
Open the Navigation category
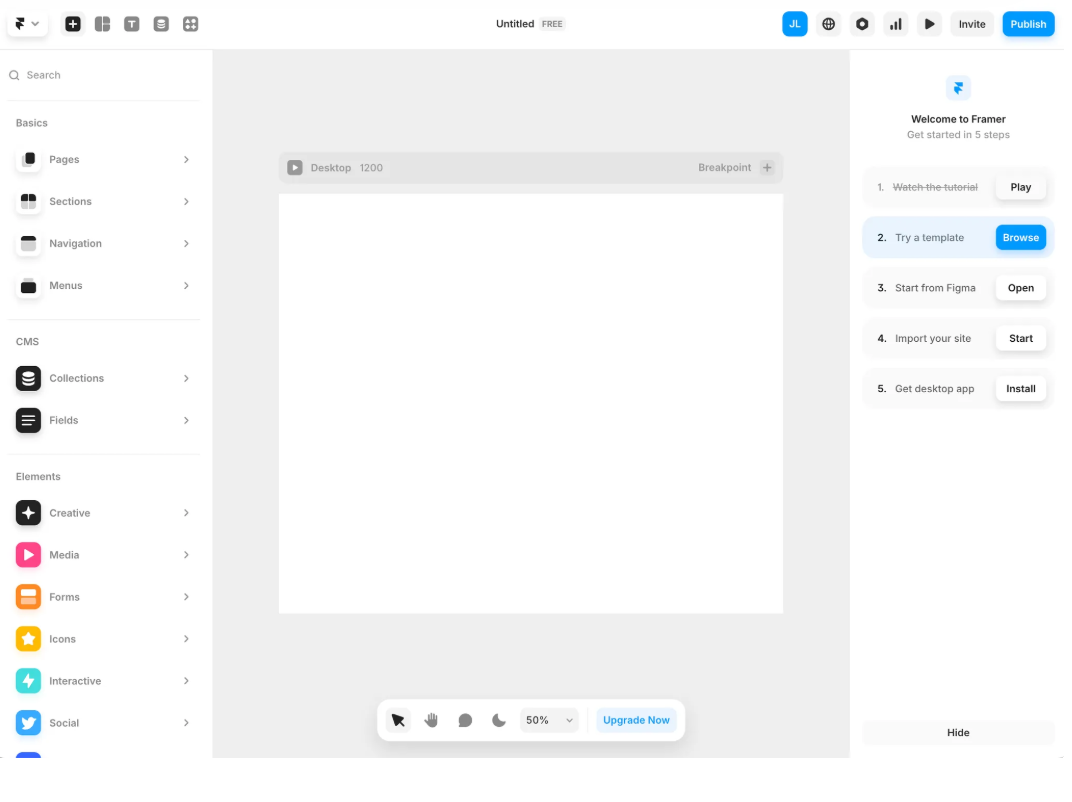pyautogui.click(x=104, y=243)
